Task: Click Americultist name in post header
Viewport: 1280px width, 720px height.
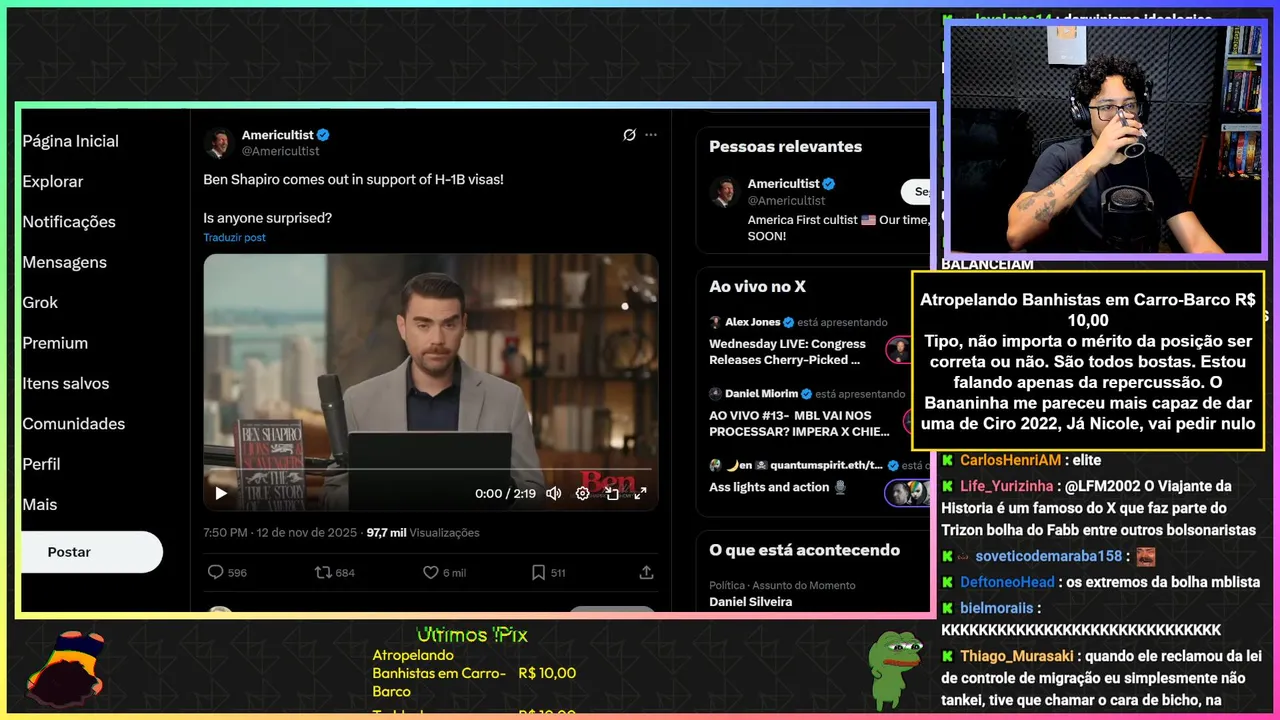Action: pos(278,135)
